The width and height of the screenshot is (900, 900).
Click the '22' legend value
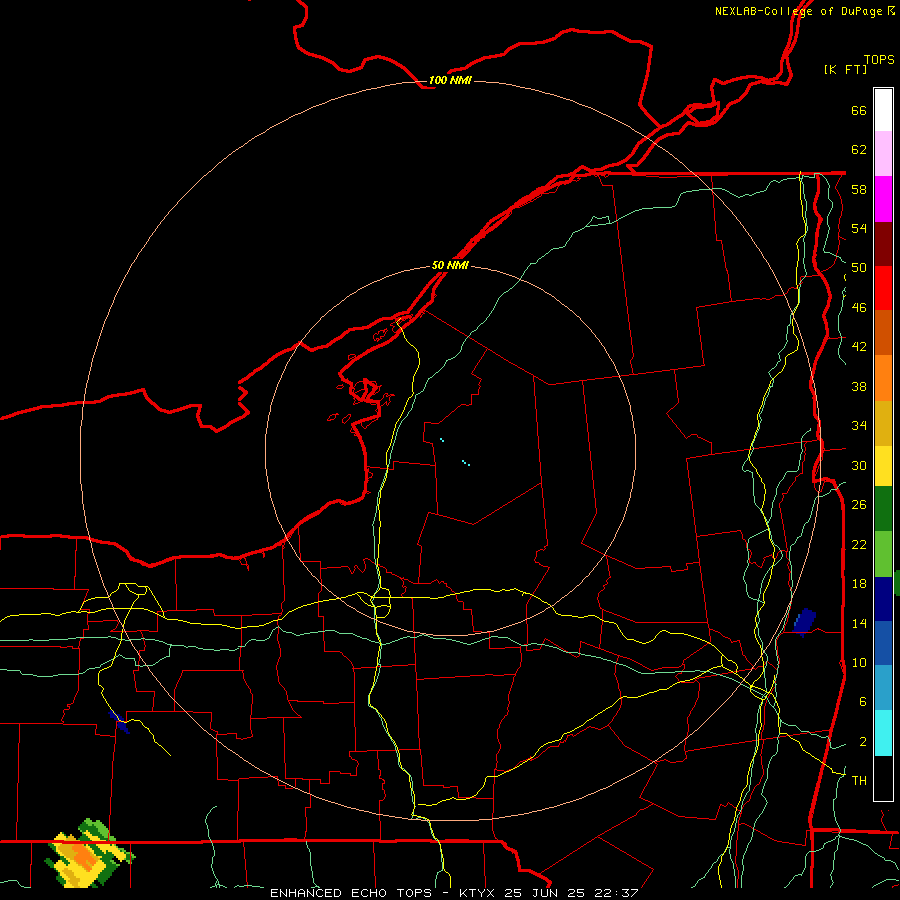(x=859, y=544)
